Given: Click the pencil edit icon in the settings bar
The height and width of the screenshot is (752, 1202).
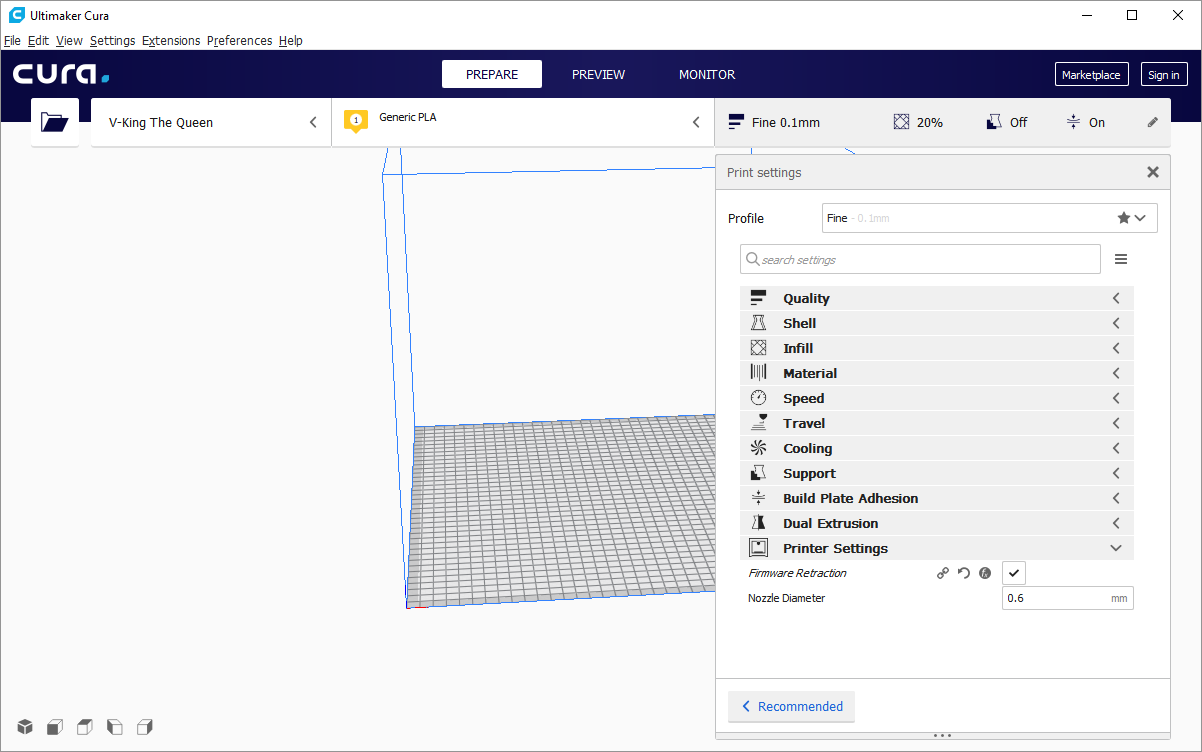Looking at the screenshot, I should (x=1153, y=122).
